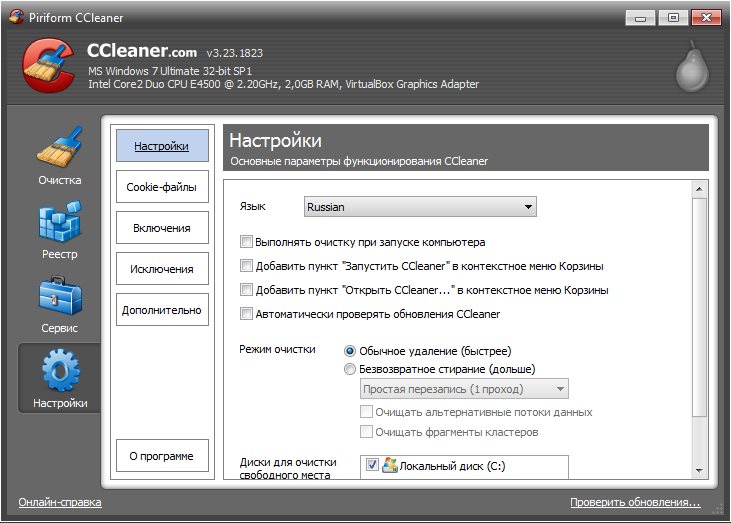The width and height of the screenshot is (731, 523).
Task: Check Добавить пункт "Открыть CCleaner..." option
Action: (x=246, y=289)
